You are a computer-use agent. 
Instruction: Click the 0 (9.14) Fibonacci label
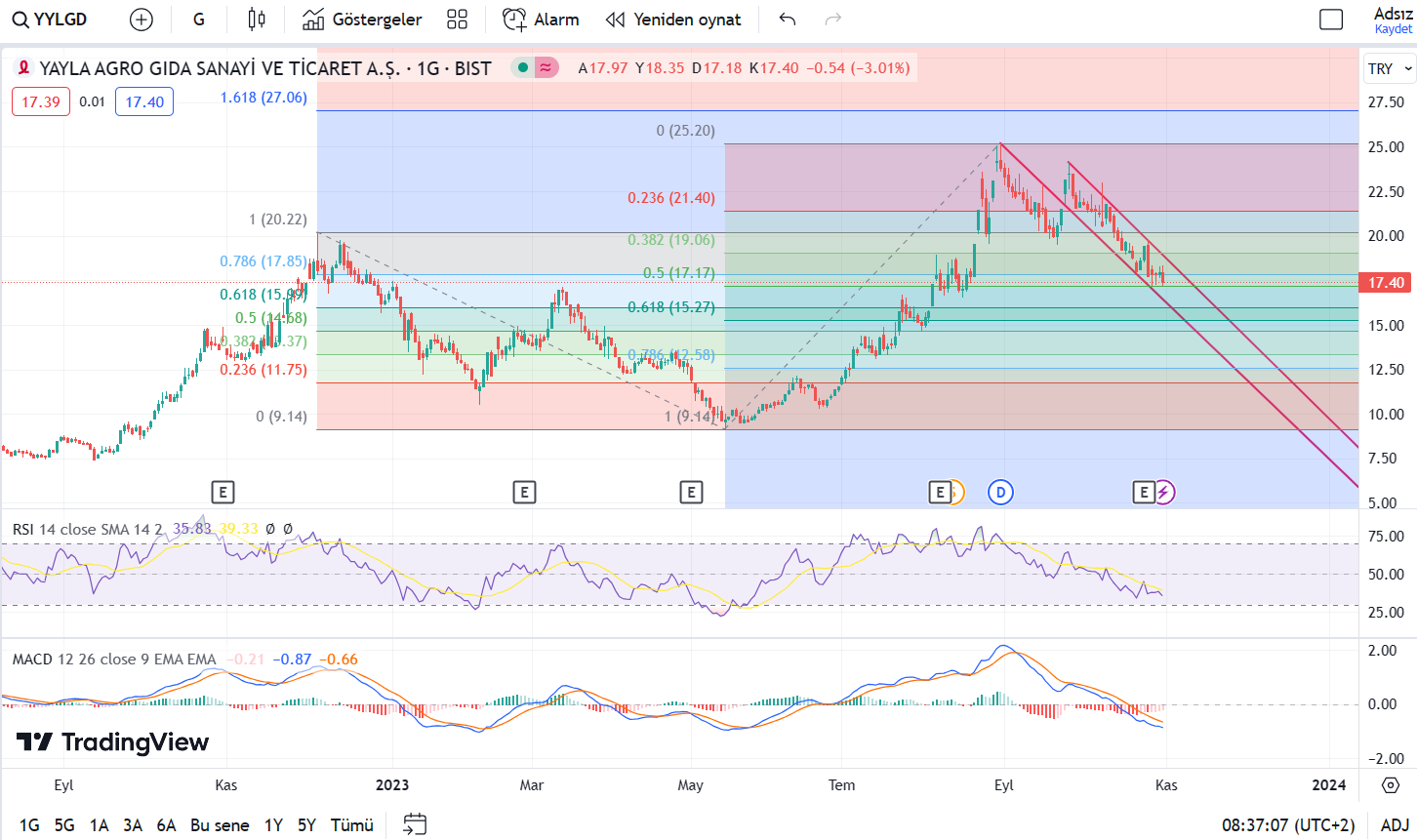281,417
